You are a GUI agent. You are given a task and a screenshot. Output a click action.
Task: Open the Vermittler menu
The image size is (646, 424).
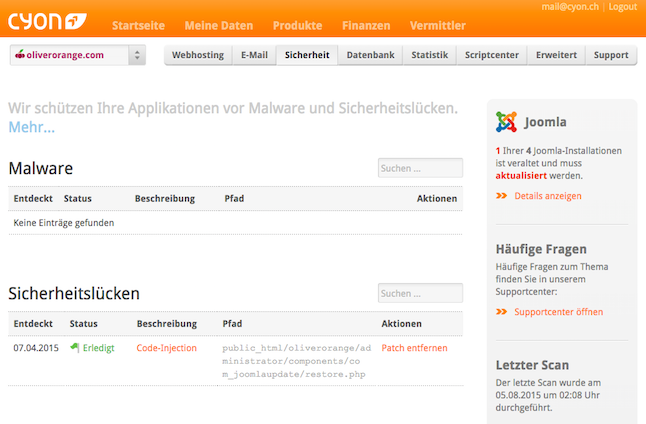click(x=438, y=26)
